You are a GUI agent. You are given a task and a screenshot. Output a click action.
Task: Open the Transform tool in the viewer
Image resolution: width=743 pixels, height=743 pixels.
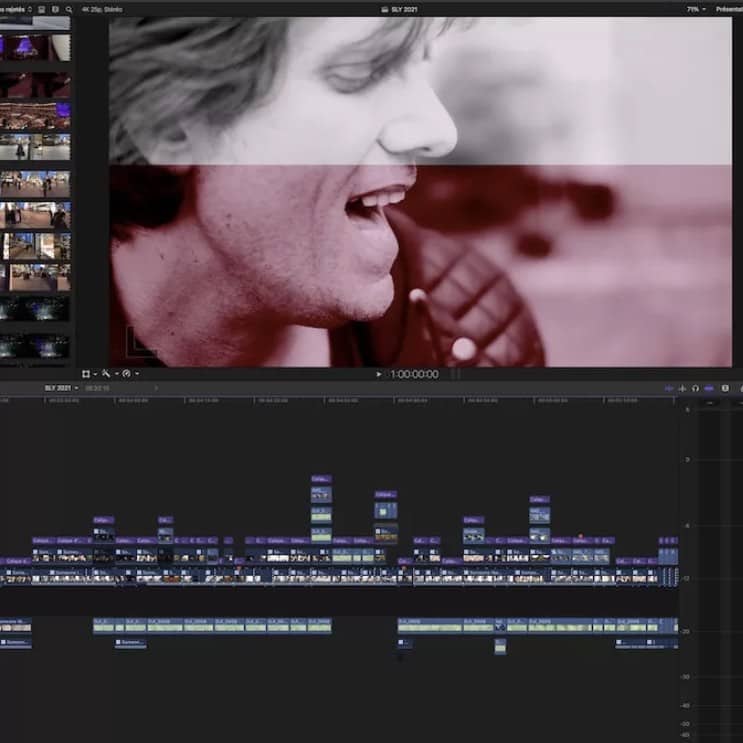(86, 374)
